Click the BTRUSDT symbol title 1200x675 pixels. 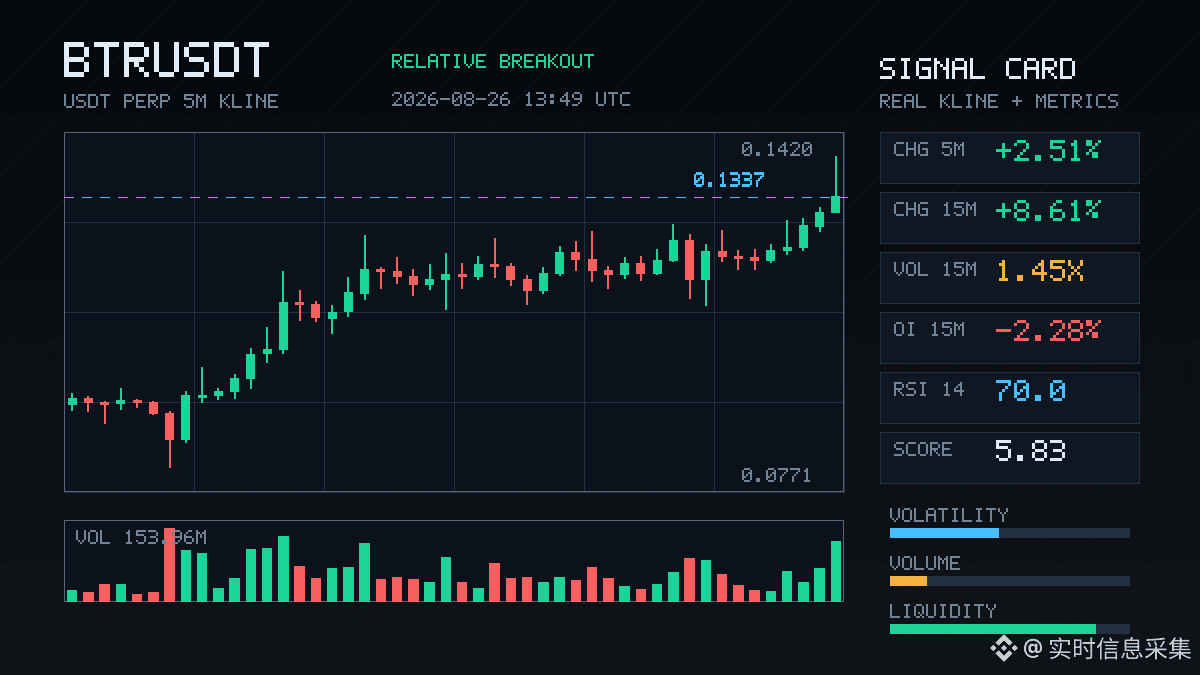[166, 60]
